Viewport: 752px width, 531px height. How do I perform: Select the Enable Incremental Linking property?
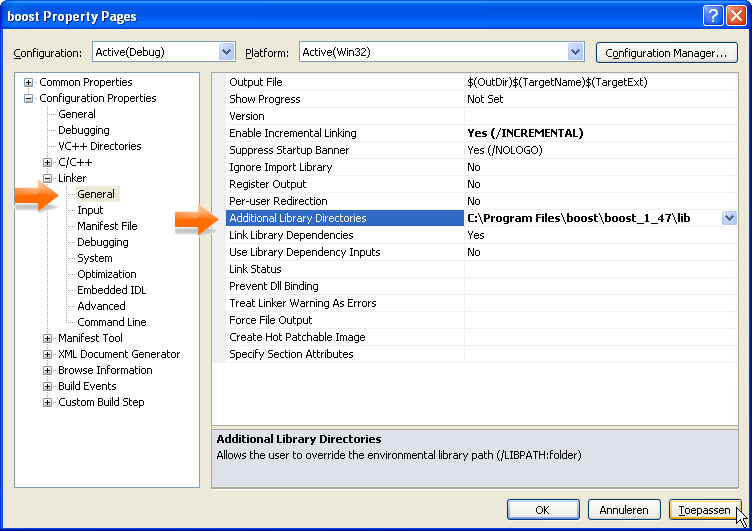292,133
